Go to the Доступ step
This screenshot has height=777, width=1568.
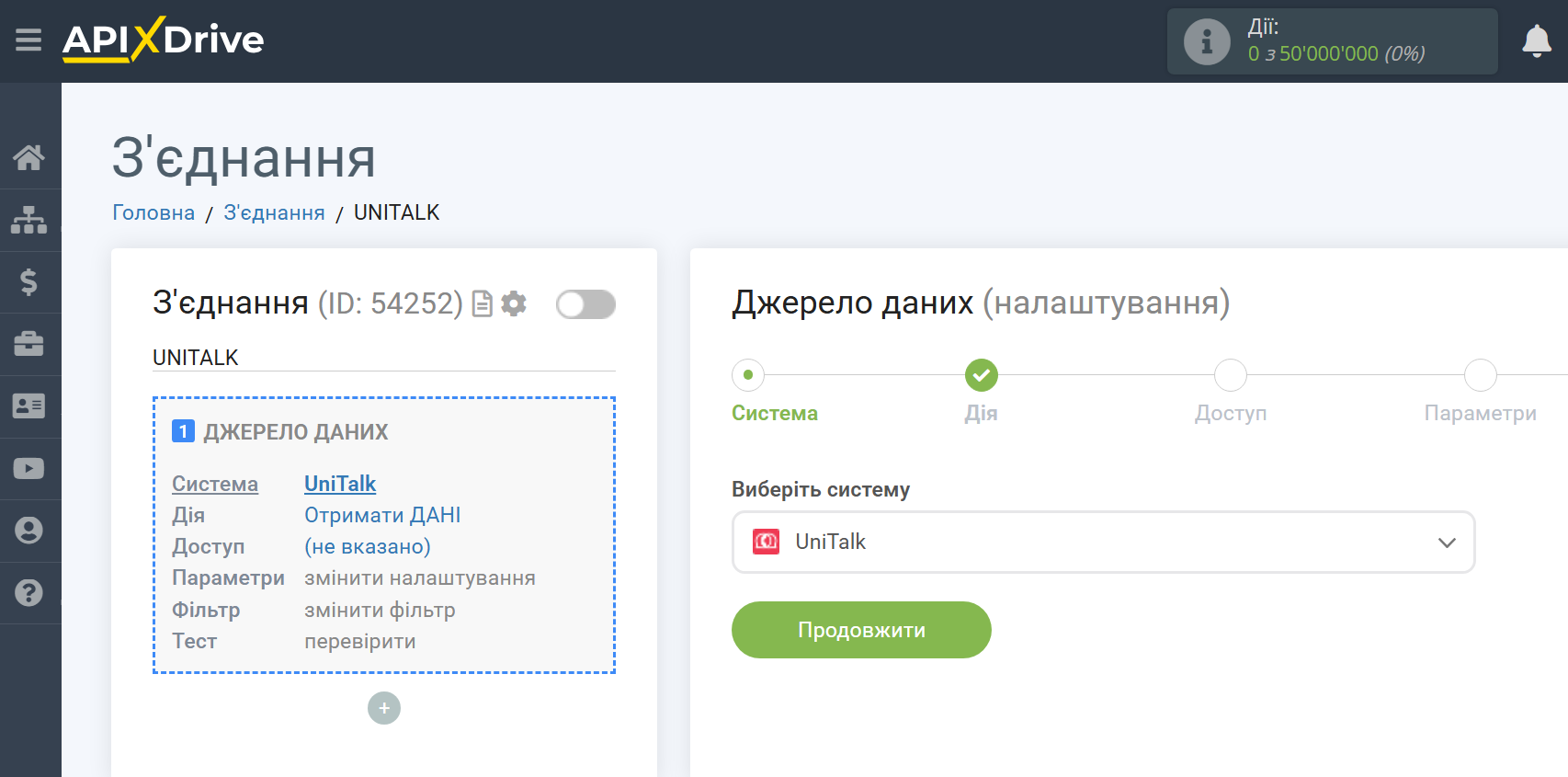(1231, 413)
